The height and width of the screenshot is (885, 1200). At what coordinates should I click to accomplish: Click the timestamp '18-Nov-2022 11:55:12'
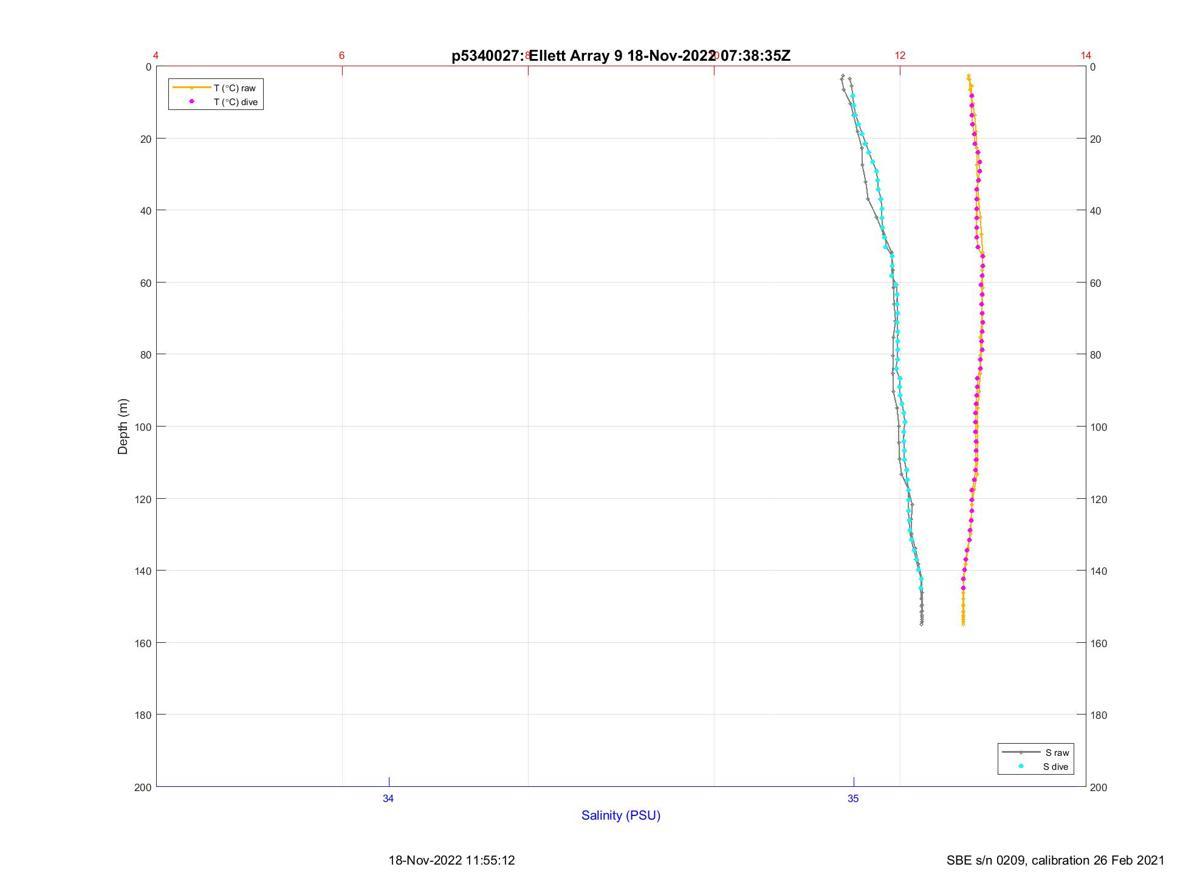(x=452, y=861)
